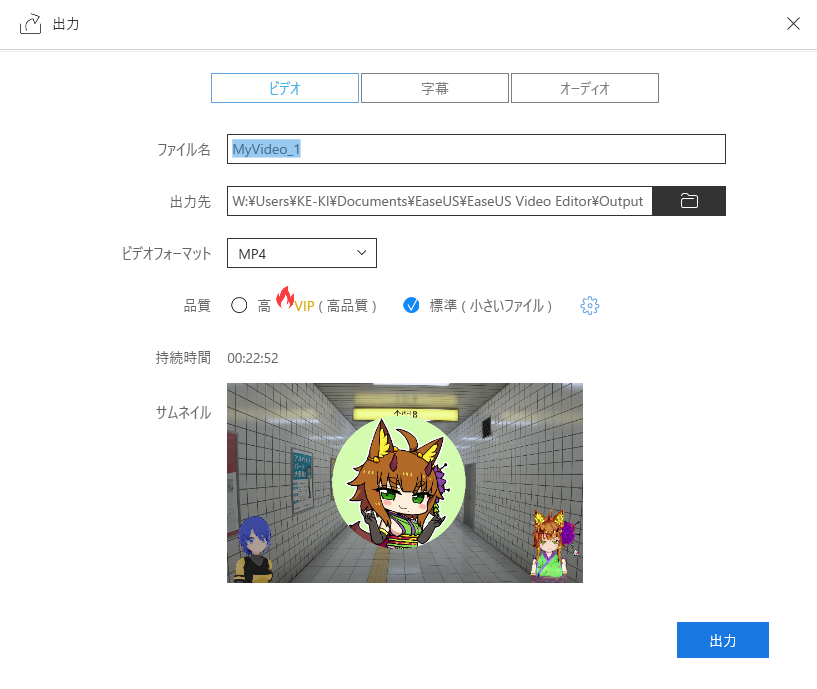
Task: Switch to the ビデオ tab
Action: pyautogui.click(x=284, y=88)
